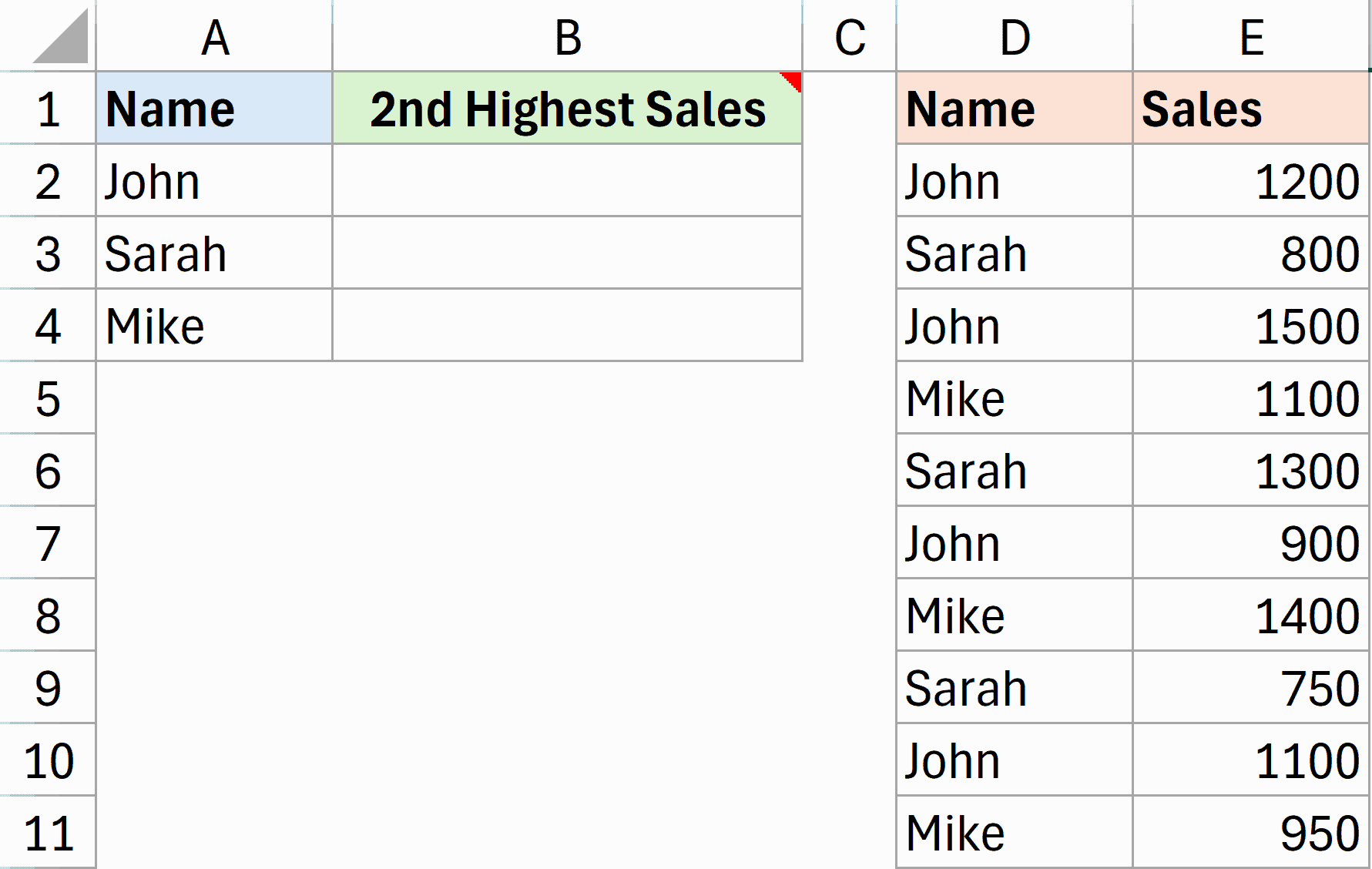Screen dimensions: 1372x869
Task: Click the empty cell beside John in column B
Action: tap(566, 180)
